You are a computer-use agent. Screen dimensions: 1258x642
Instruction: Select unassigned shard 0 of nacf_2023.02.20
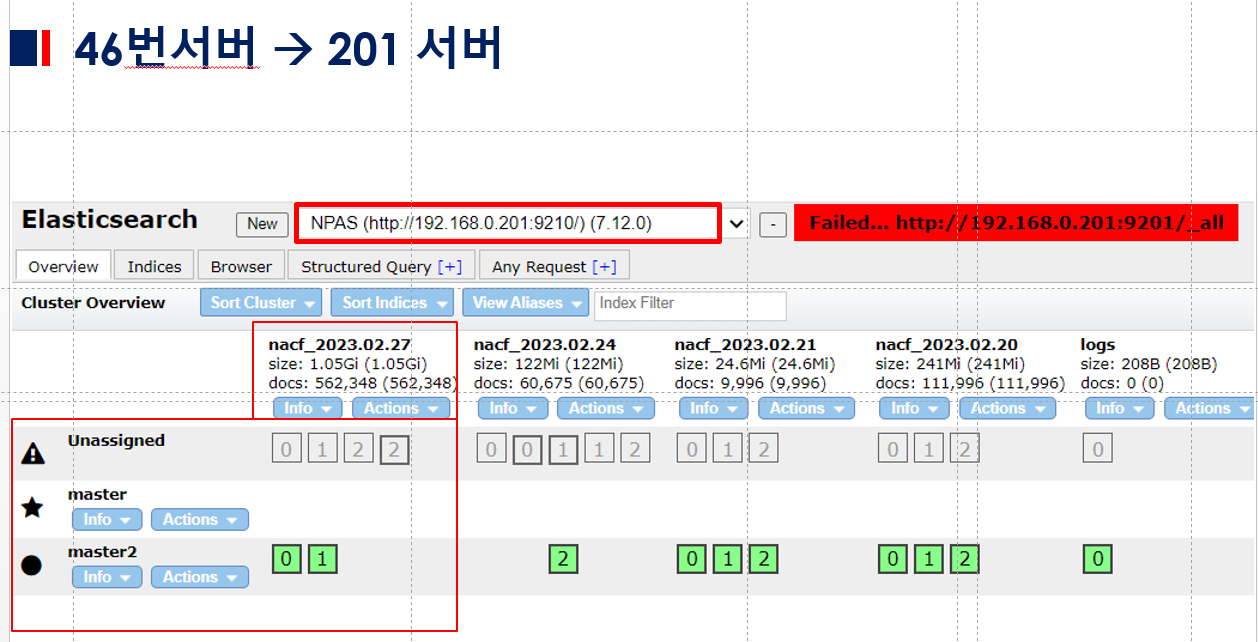click(893, 449)
